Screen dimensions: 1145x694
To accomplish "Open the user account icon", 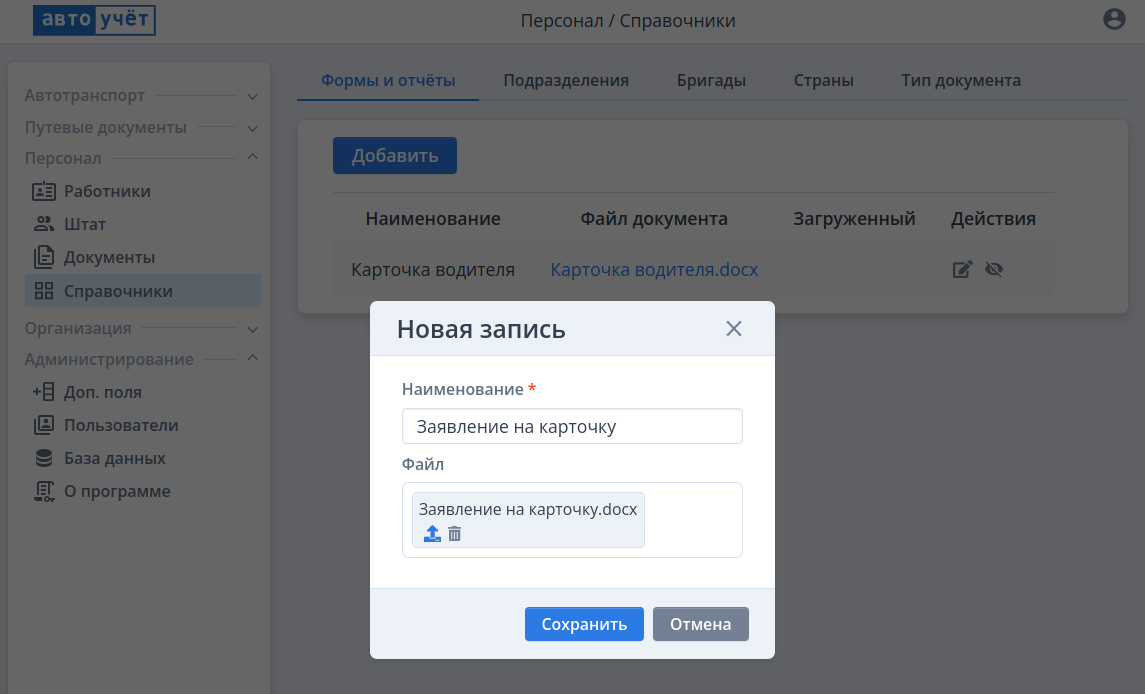I will (x=1113, y=19).
